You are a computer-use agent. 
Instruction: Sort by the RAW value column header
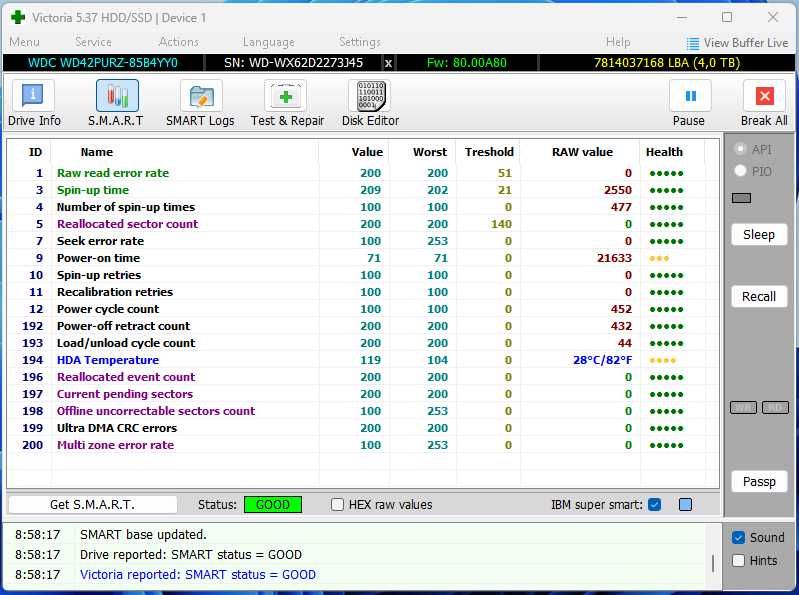point(582,152)
